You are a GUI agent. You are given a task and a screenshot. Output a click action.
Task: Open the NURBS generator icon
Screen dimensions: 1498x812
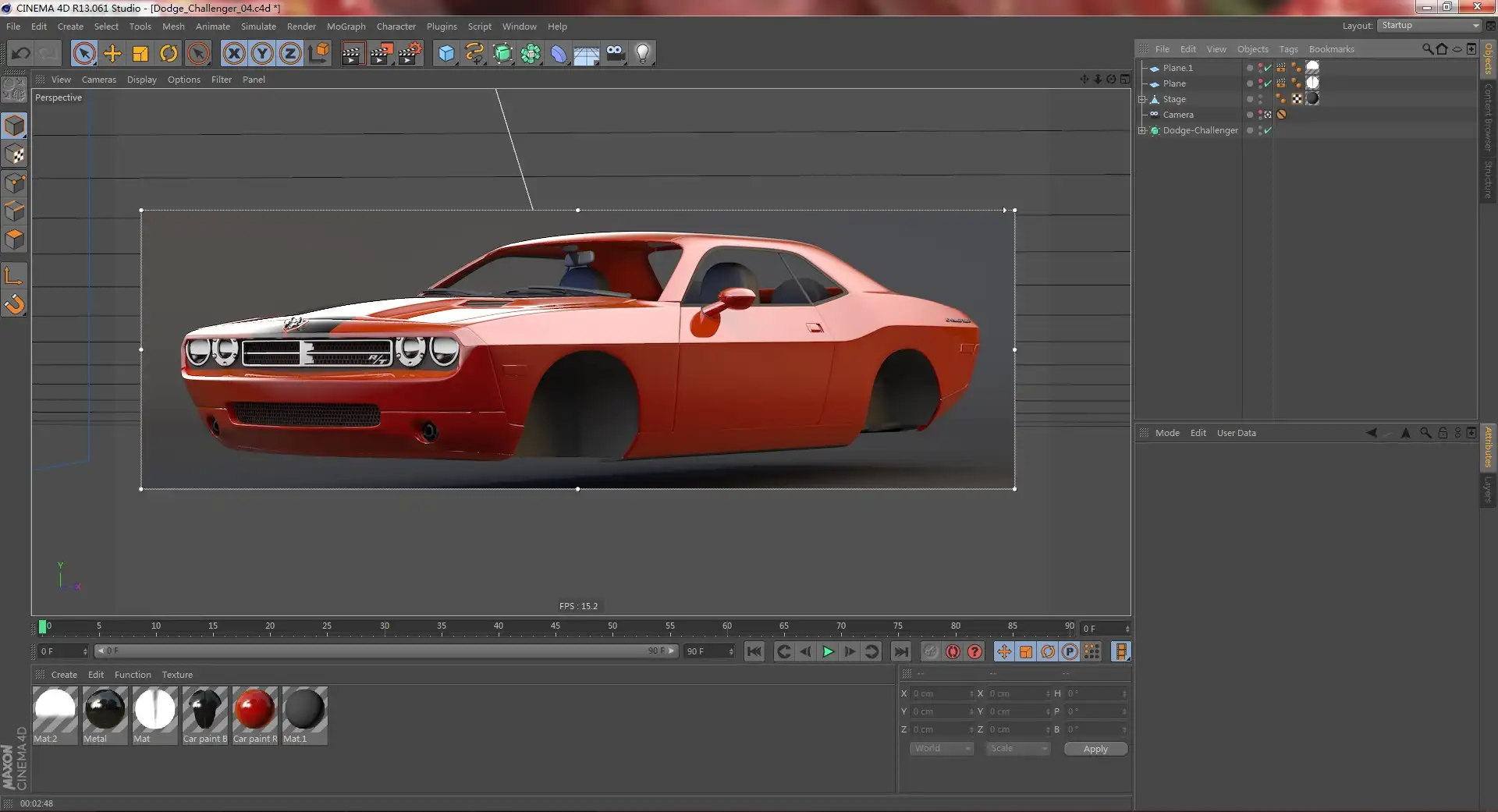pyautogui.click(x=503, y=53)
